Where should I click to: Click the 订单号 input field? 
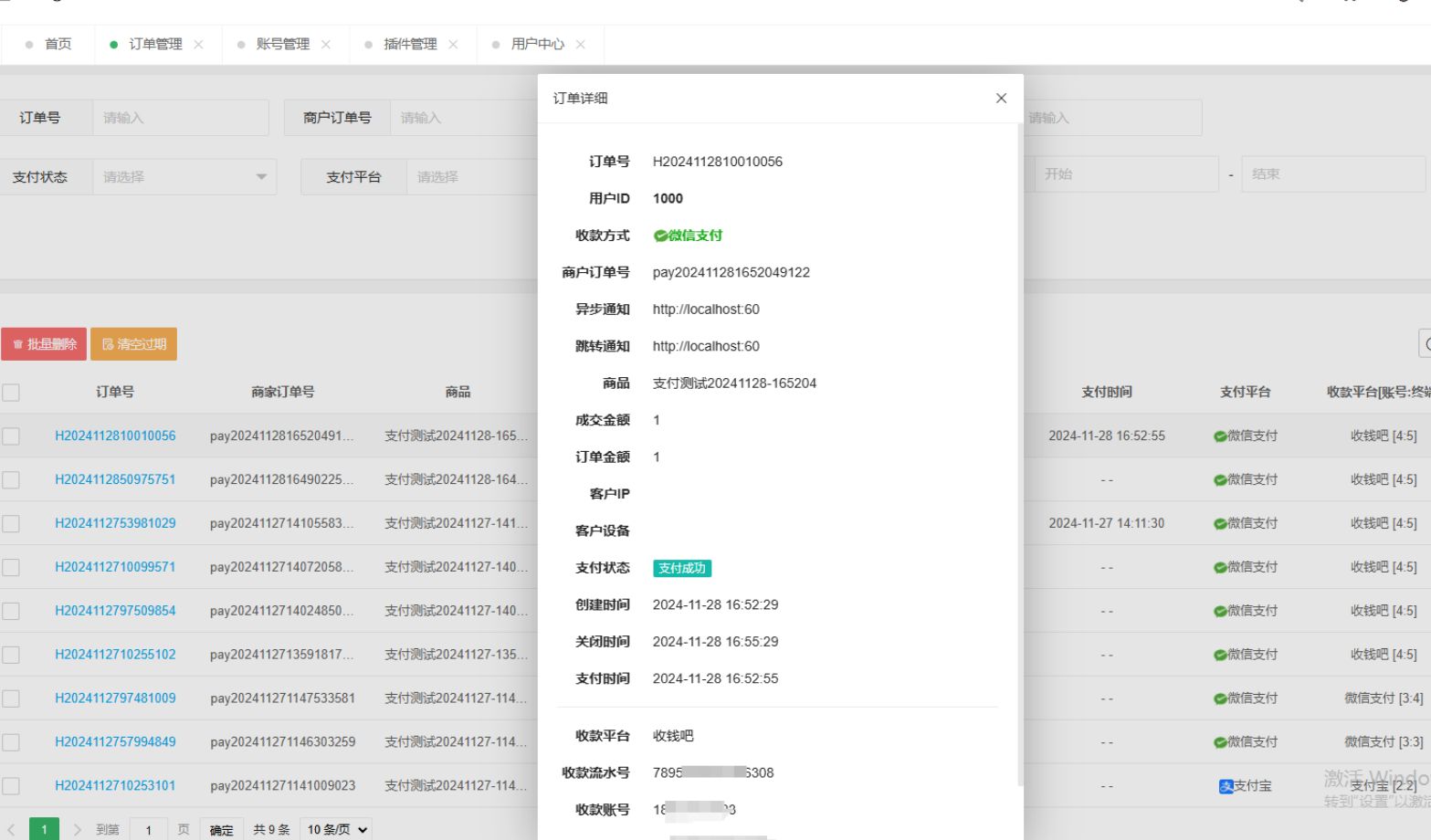click(x=180, y=117)
